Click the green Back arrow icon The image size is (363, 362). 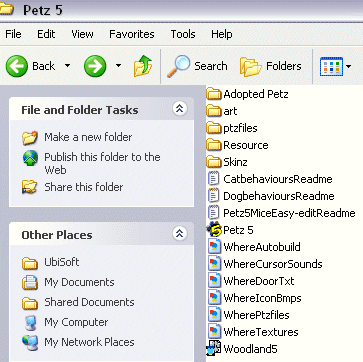(17, 66)
